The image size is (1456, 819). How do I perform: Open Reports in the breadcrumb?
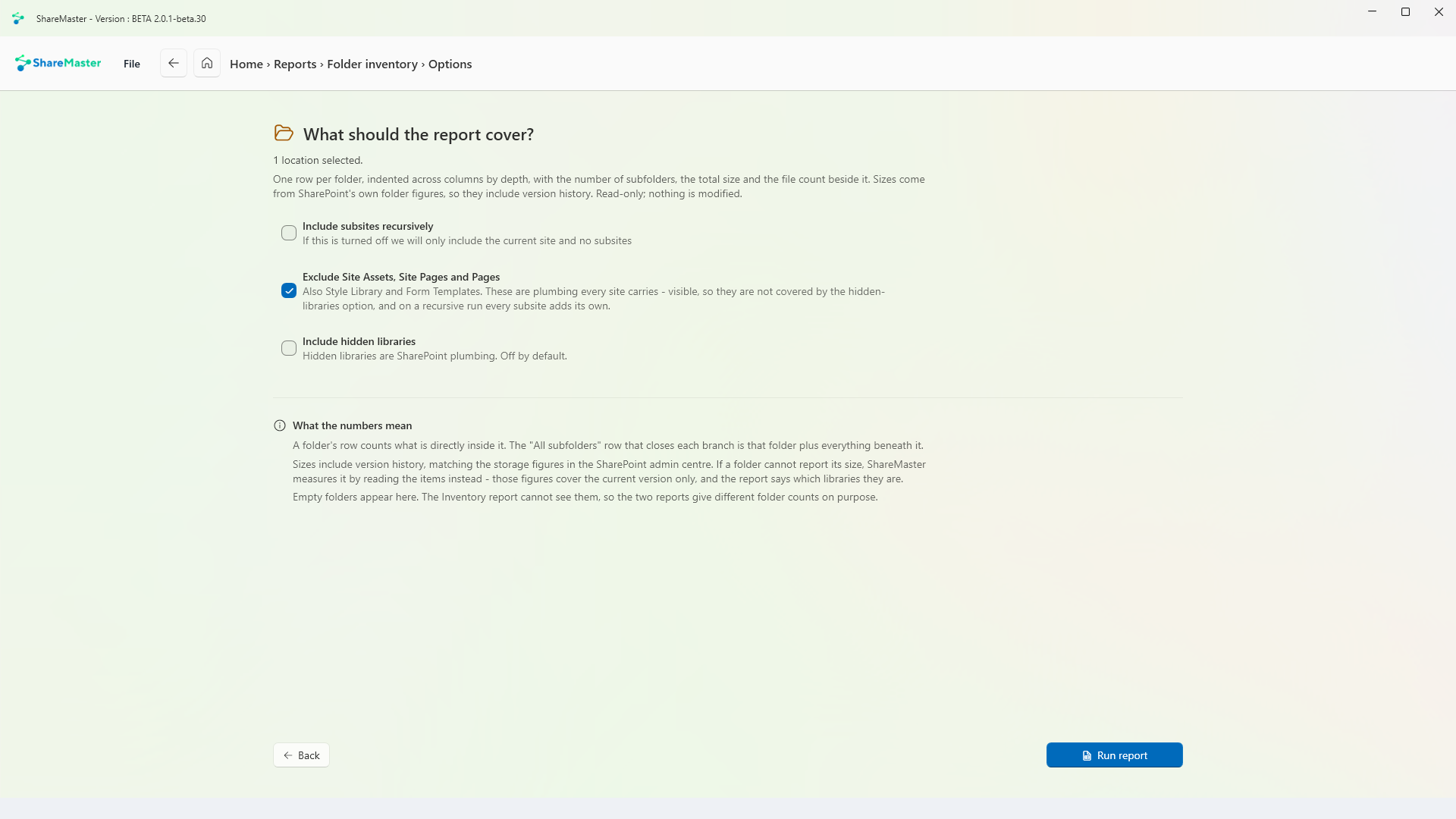(x=295, y=64)
